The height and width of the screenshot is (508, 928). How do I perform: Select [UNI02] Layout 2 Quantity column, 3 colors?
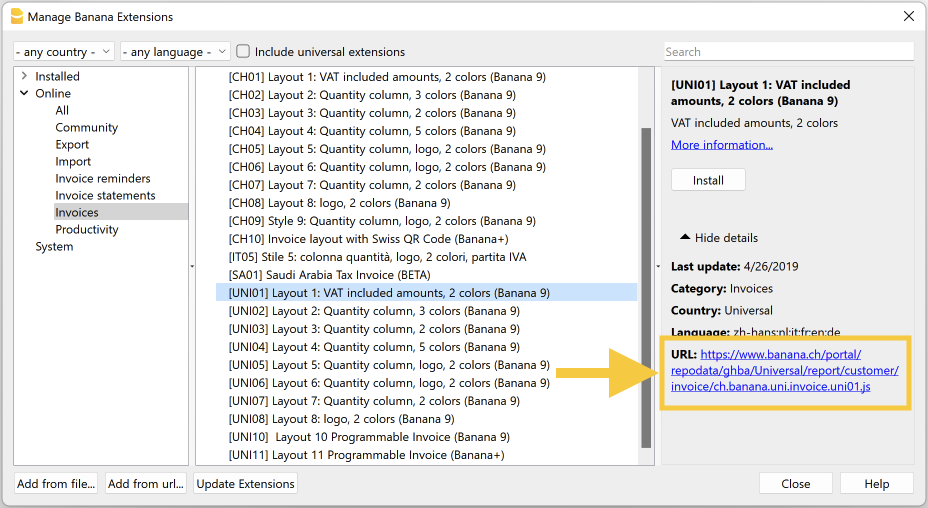click(x=374, y=311)
